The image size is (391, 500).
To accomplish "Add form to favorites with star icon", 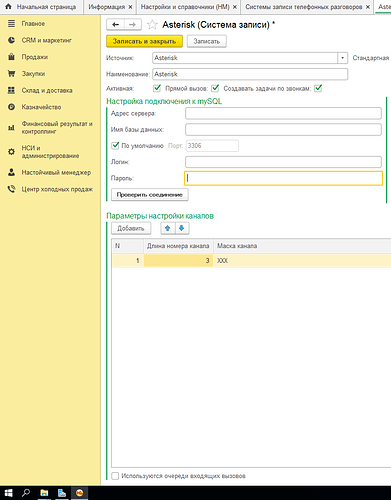I will point(152,25).
